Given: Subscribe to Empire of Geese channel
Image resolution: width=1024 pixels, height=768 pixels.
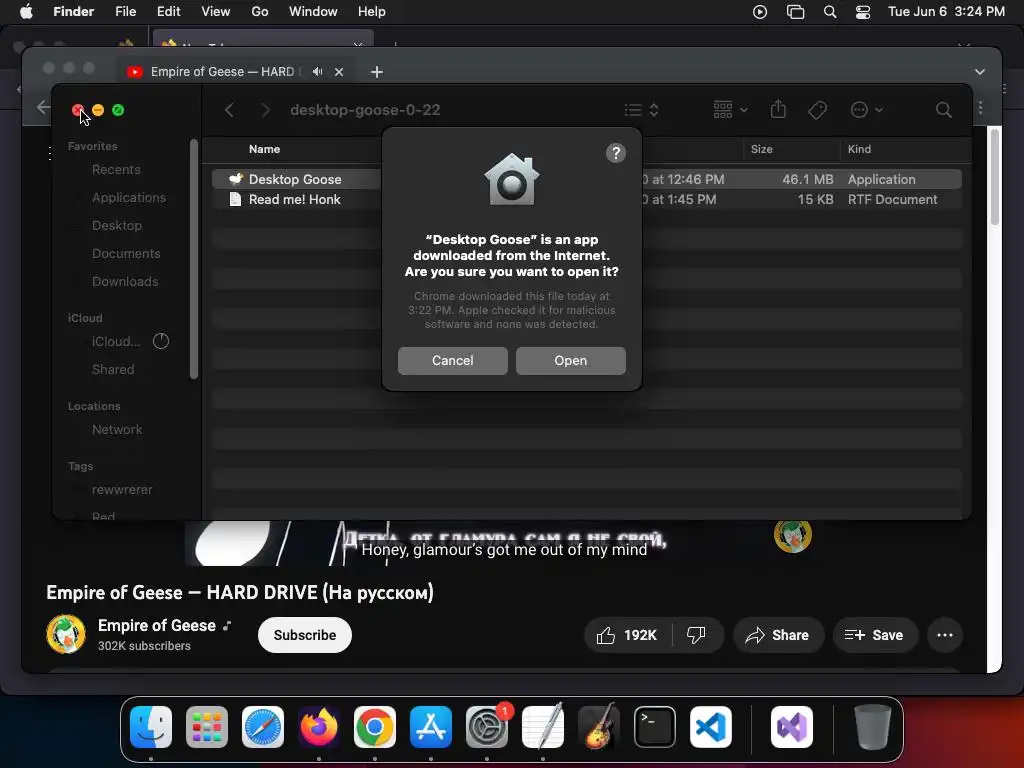Looking at the screenshot, I should point(304,635).
